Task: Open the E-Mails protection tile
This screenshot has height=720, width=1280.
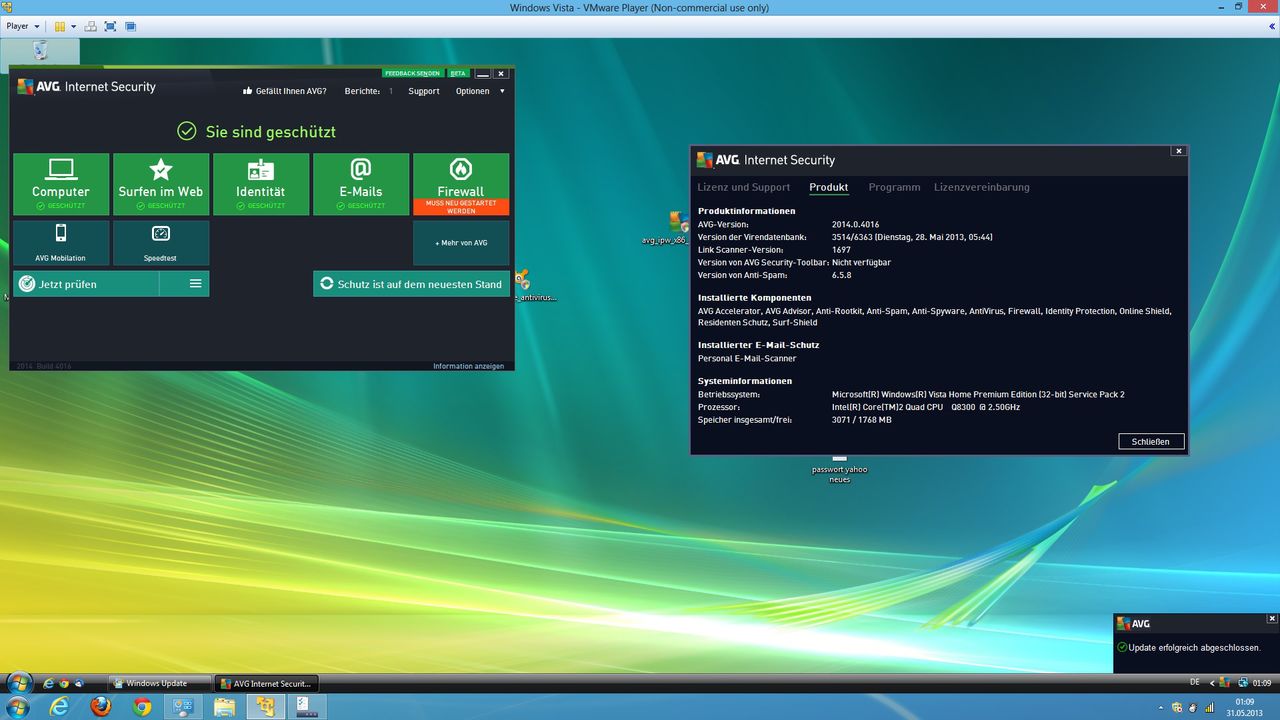Action: pos(361,184)
